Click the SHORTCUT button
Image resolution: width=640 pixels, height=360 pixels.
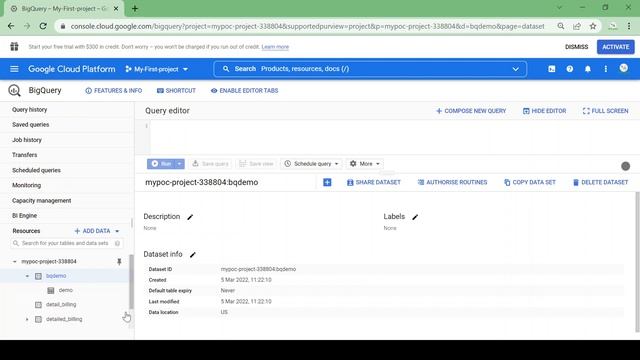coord(176,91)
